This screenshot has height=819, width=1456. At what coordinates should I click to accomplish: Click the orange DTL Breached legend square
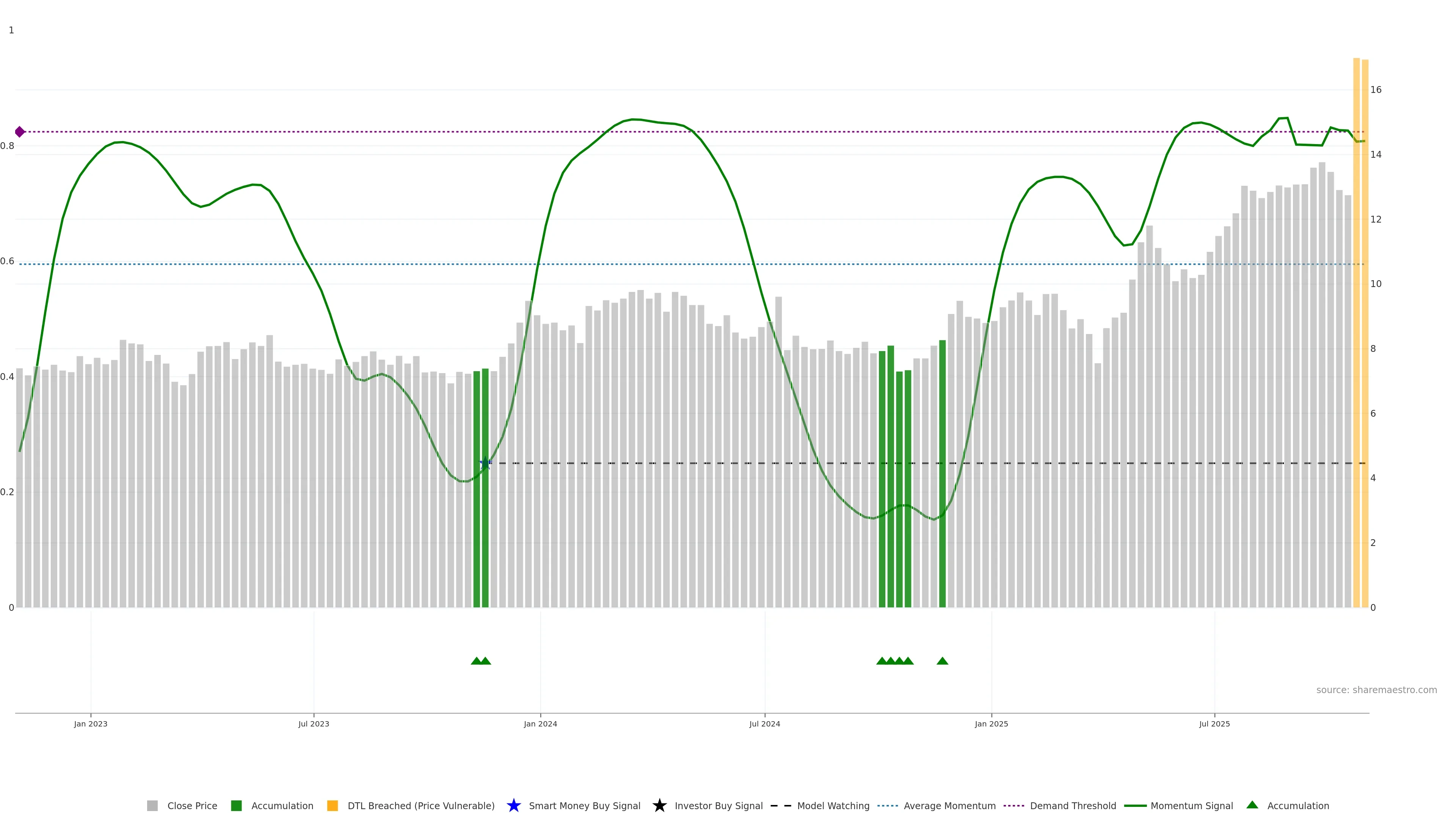coord(333,805)
